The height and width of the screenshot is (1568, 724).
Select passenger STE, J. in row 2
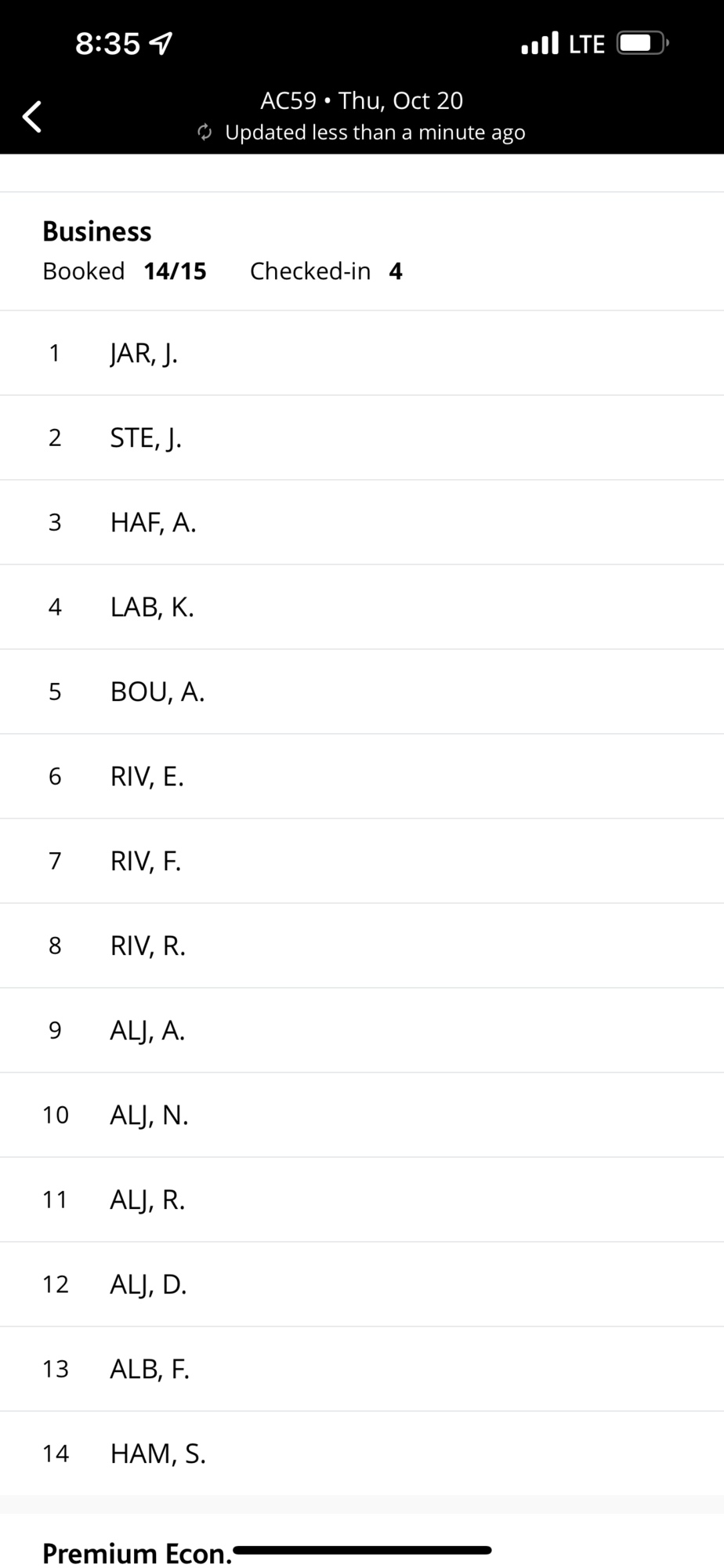tap(362, 437)
